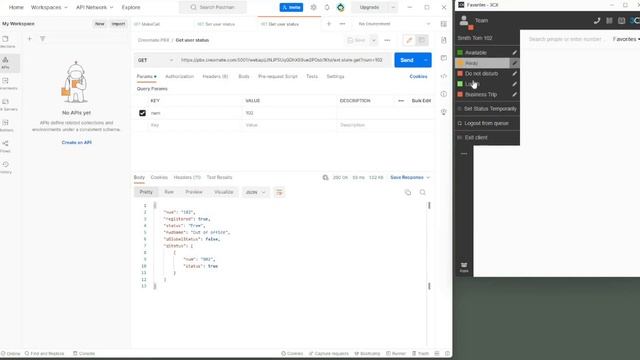Open notifications bell in Postman header
The image size is (640, 360).
[x=327, y=7]
